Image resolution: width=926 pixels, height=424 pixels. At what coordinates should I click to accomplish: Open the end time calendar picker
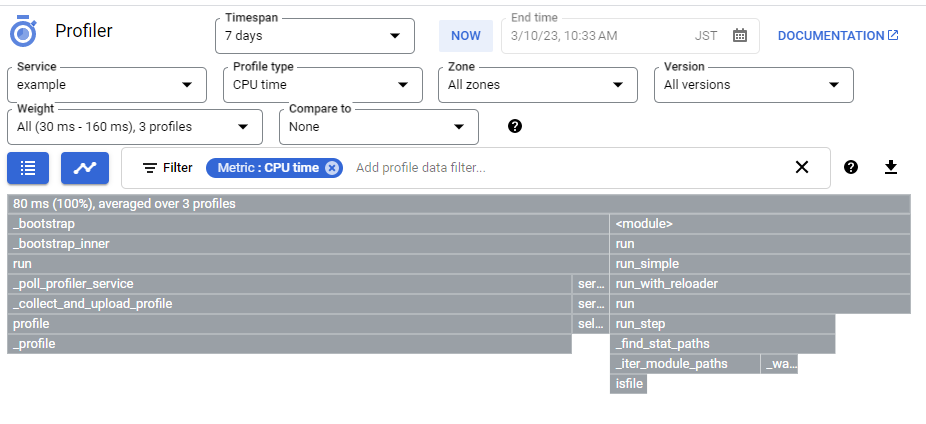(740, 36)
